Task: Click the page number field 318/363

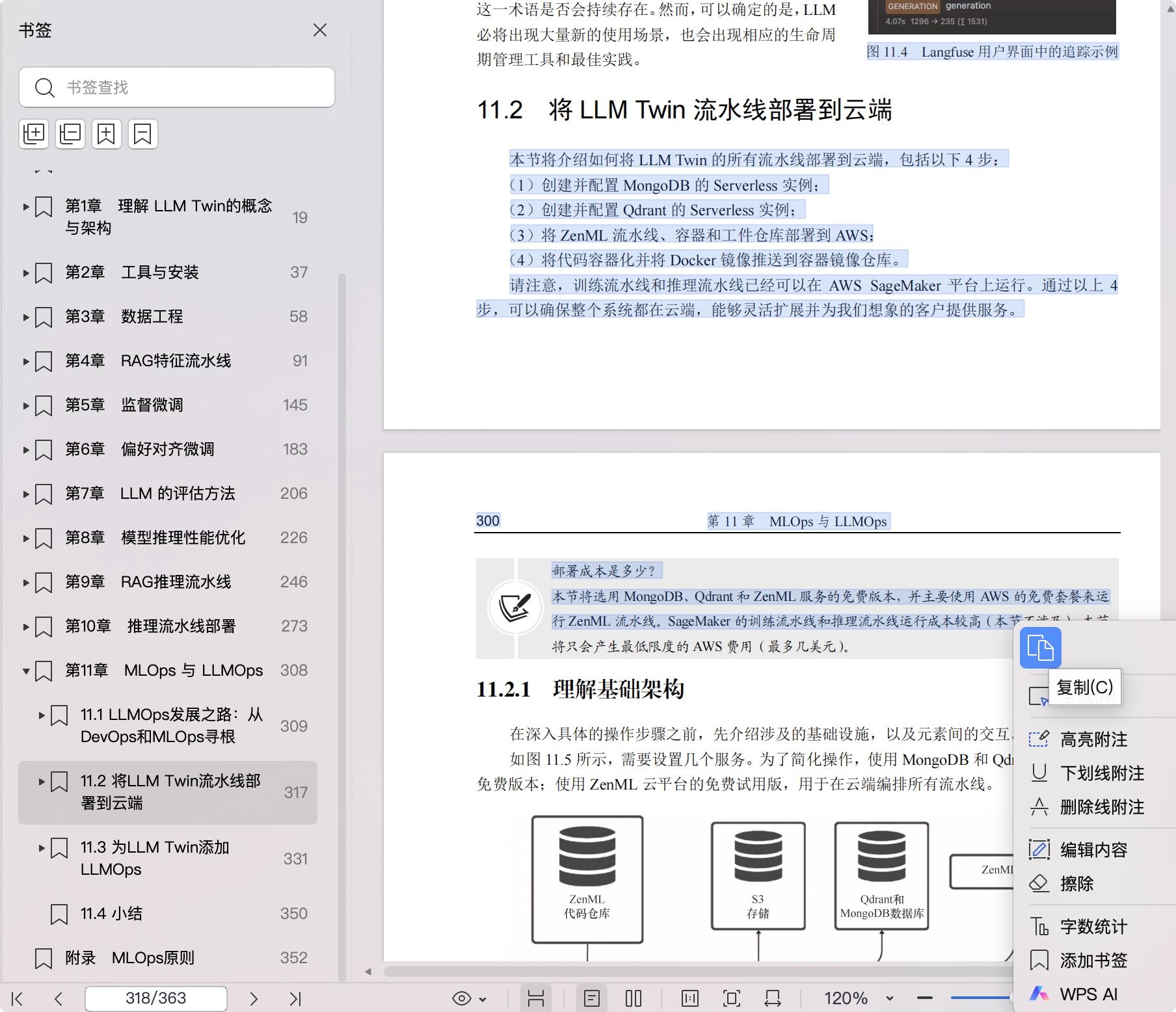Action: click(156, 998)
